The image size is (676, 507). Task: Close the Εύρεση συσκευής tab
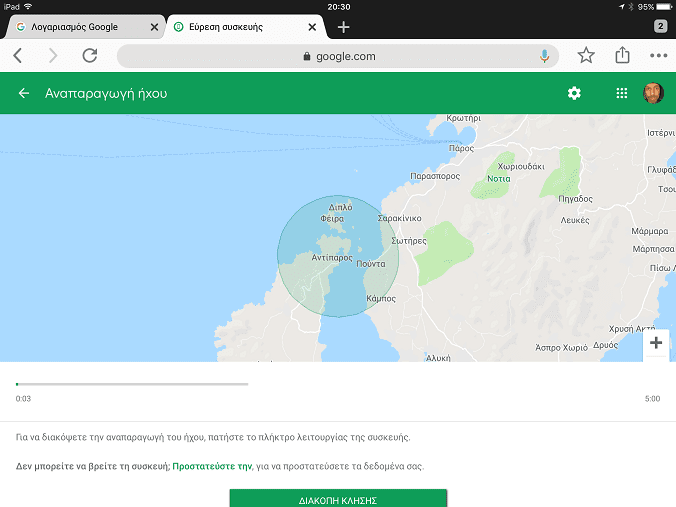click(x=312, y=27)
